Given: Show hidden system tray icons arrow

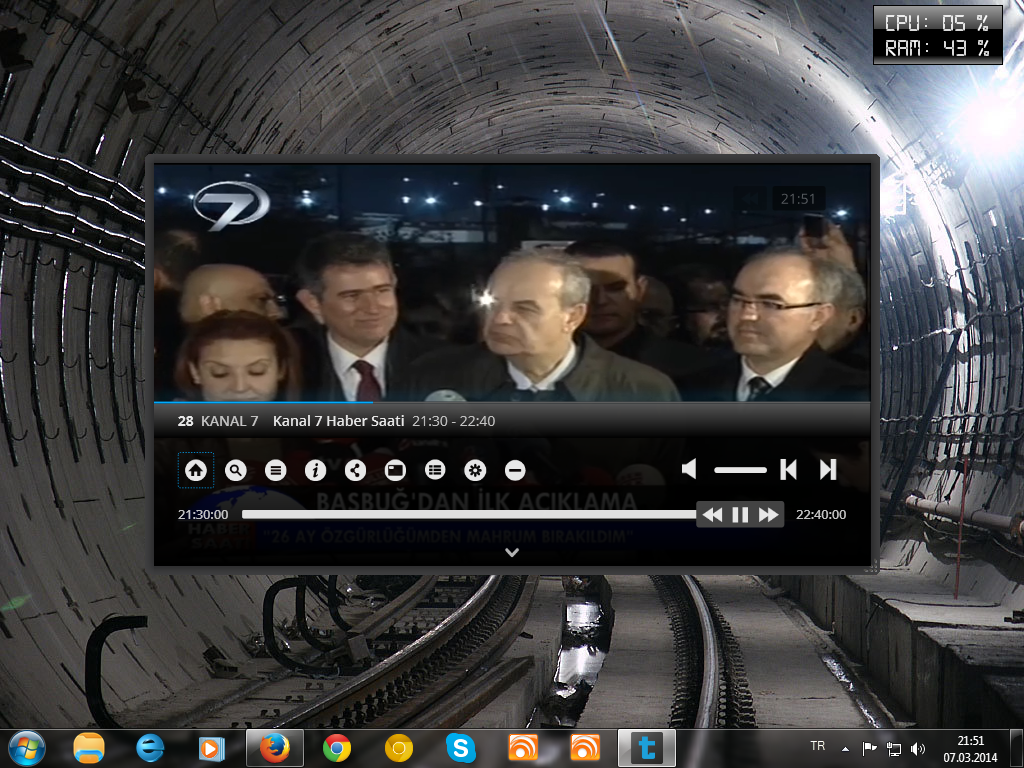Looking at the screenshot, I should coord(845,748).
